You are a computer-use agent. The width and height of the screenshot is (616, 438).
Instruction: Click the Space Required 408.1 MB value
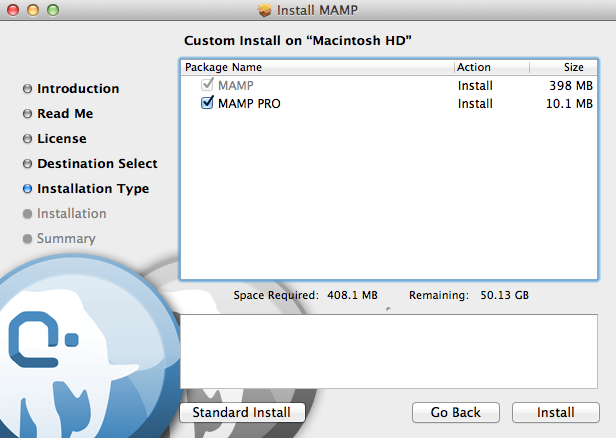(x=352, y=295)
